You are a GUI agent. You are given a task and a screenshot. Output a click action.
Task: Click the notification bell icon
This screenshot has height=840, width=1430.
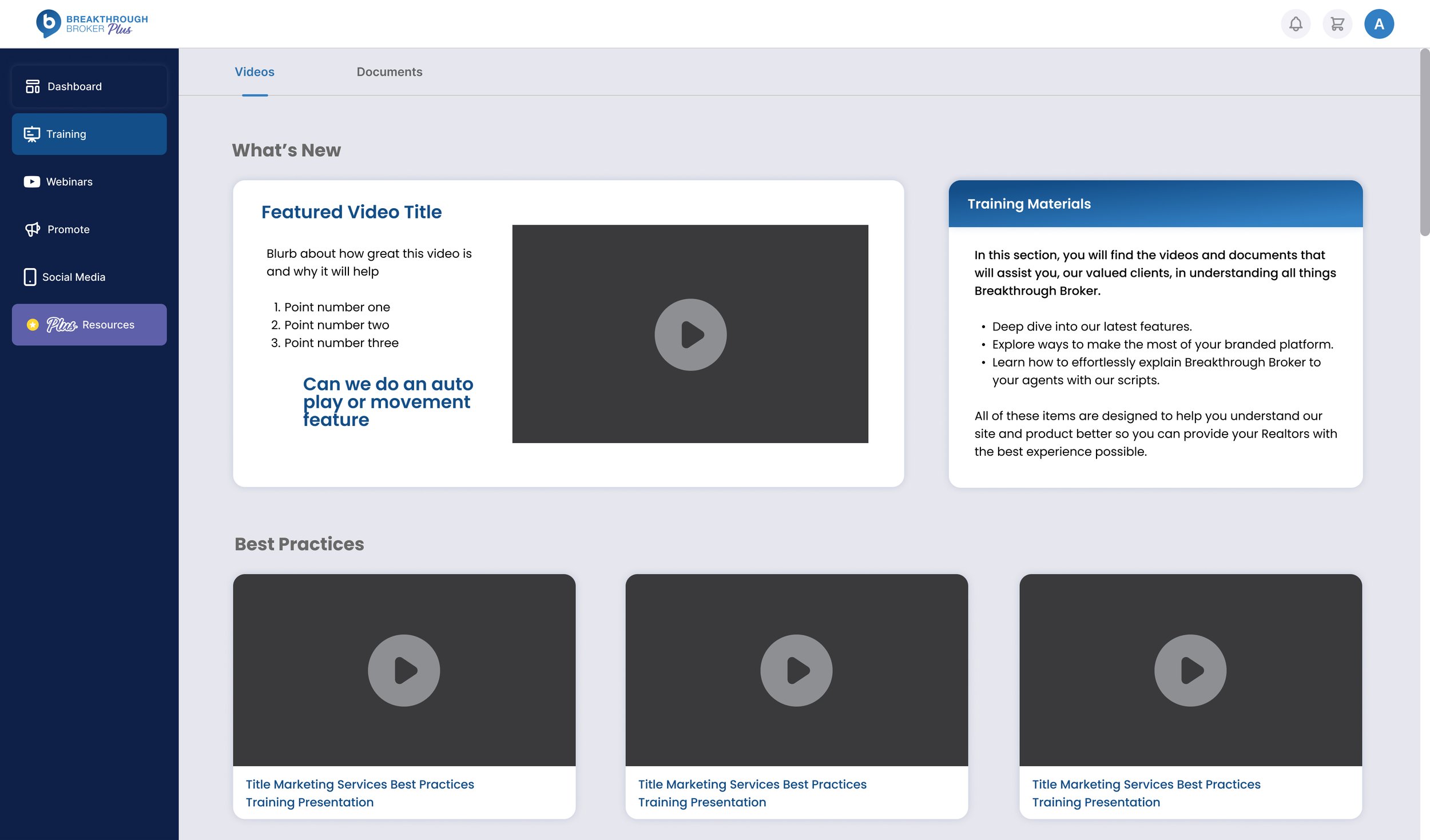point(1296,24)
